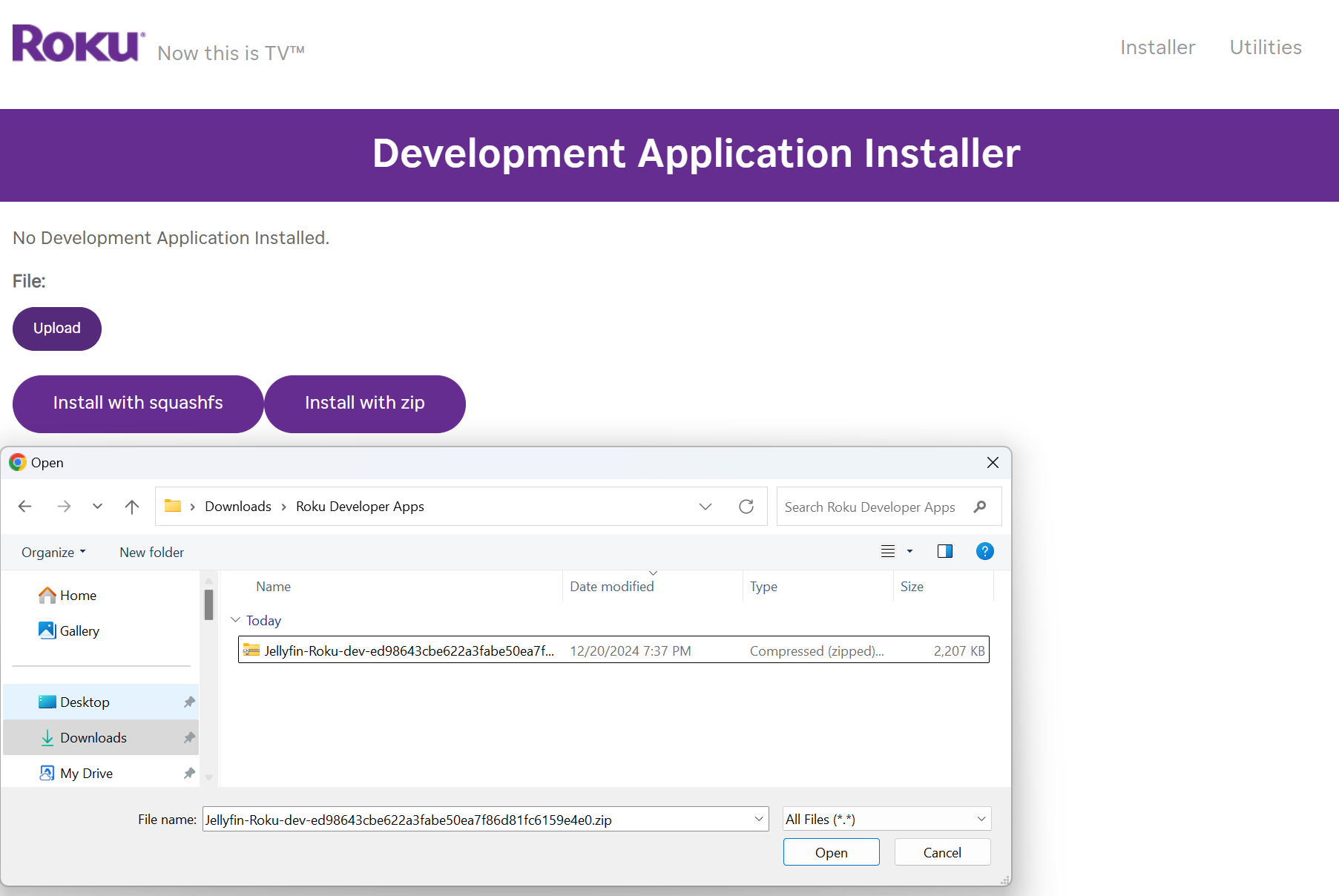Expand the address bar history dropdown
1339x896 pixels.
click(x=705, y=507)
